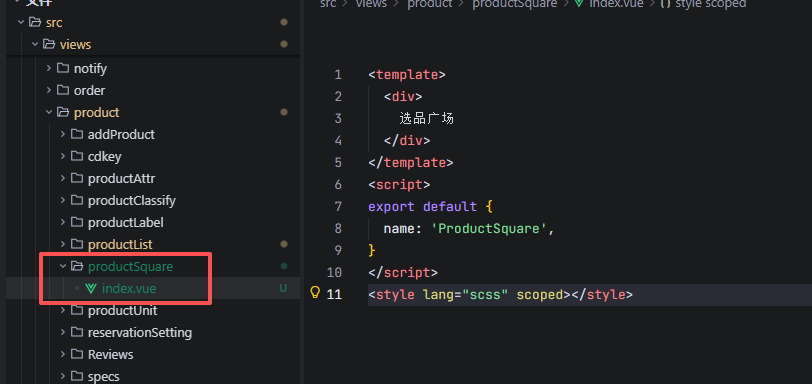Expand the productUnit folder chevron
812x384 pixels.
pos(63,311)
